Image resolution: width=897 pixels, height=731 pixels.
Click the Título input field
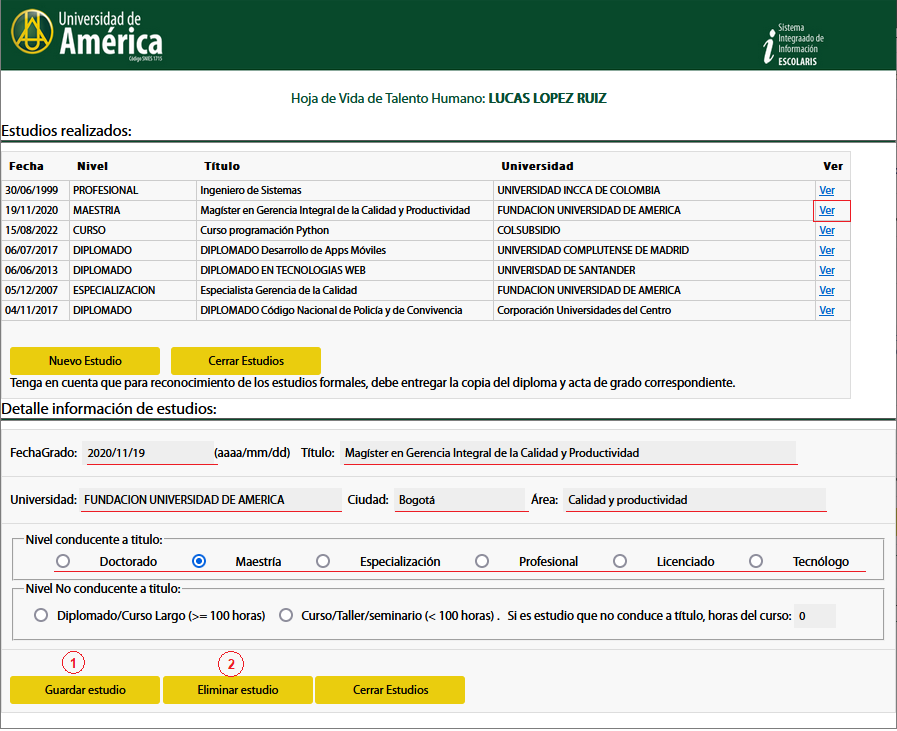567,452
